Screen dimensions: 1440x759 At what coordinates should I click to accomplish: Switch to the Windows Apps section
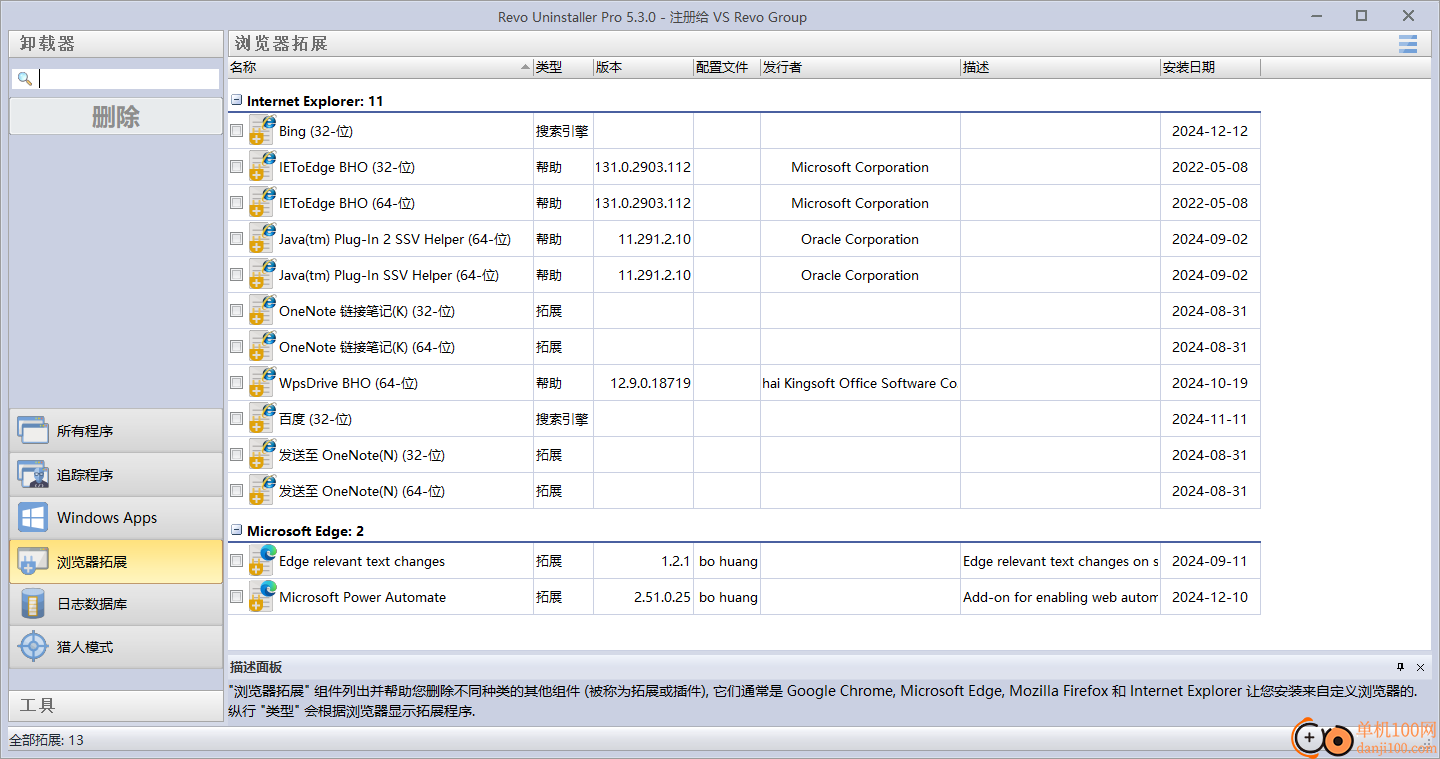pos(116,517)
